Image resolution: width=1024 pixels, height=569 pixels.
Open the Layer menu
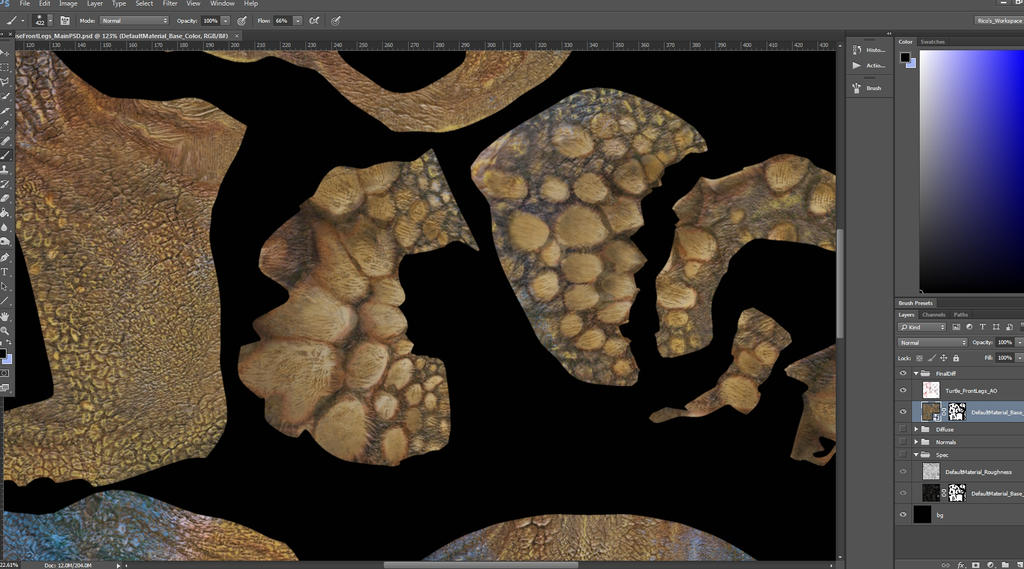[x=95, y=3]
